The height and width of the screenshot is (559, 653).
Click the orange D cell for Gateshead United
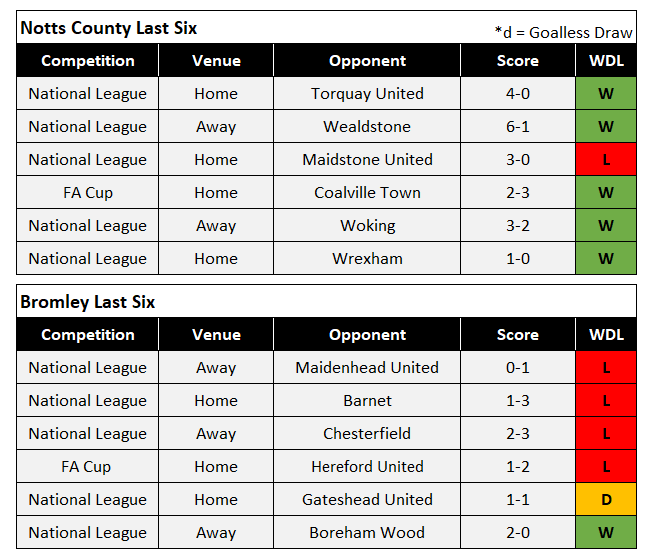(606, 500)
